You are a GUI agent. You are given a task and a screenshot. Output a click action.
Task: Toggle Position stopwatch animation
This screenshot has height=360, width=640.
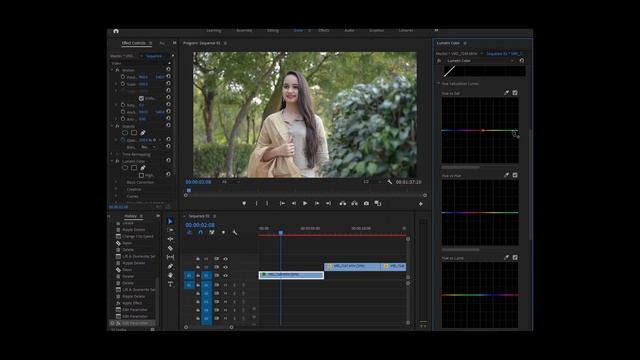(123, 77)
